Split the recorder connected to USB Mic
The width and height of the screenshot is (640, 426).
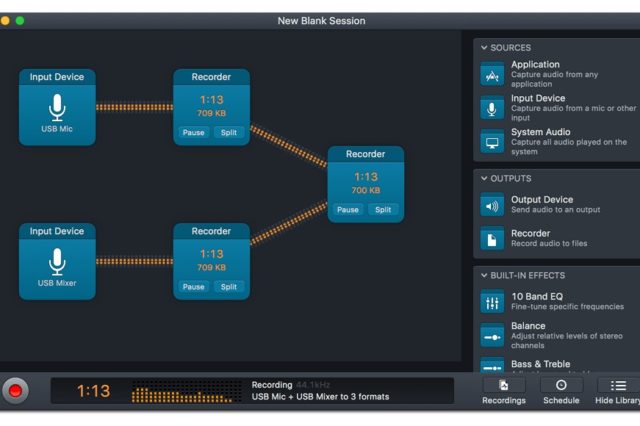[229, 132]
